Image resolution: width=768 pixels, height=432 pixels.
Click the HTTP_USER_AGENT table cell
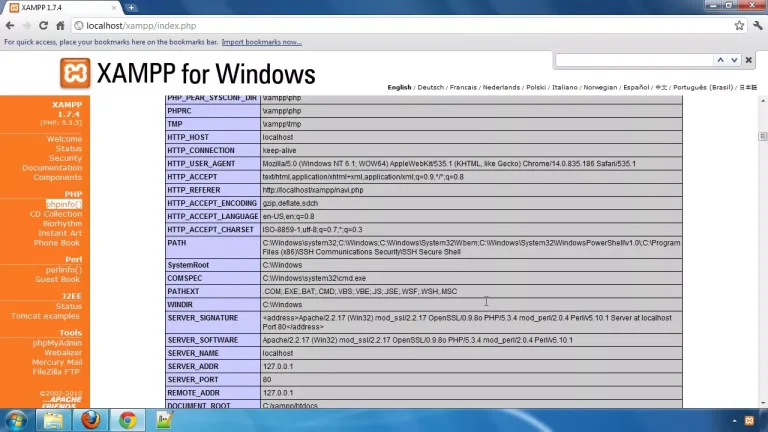212,164
